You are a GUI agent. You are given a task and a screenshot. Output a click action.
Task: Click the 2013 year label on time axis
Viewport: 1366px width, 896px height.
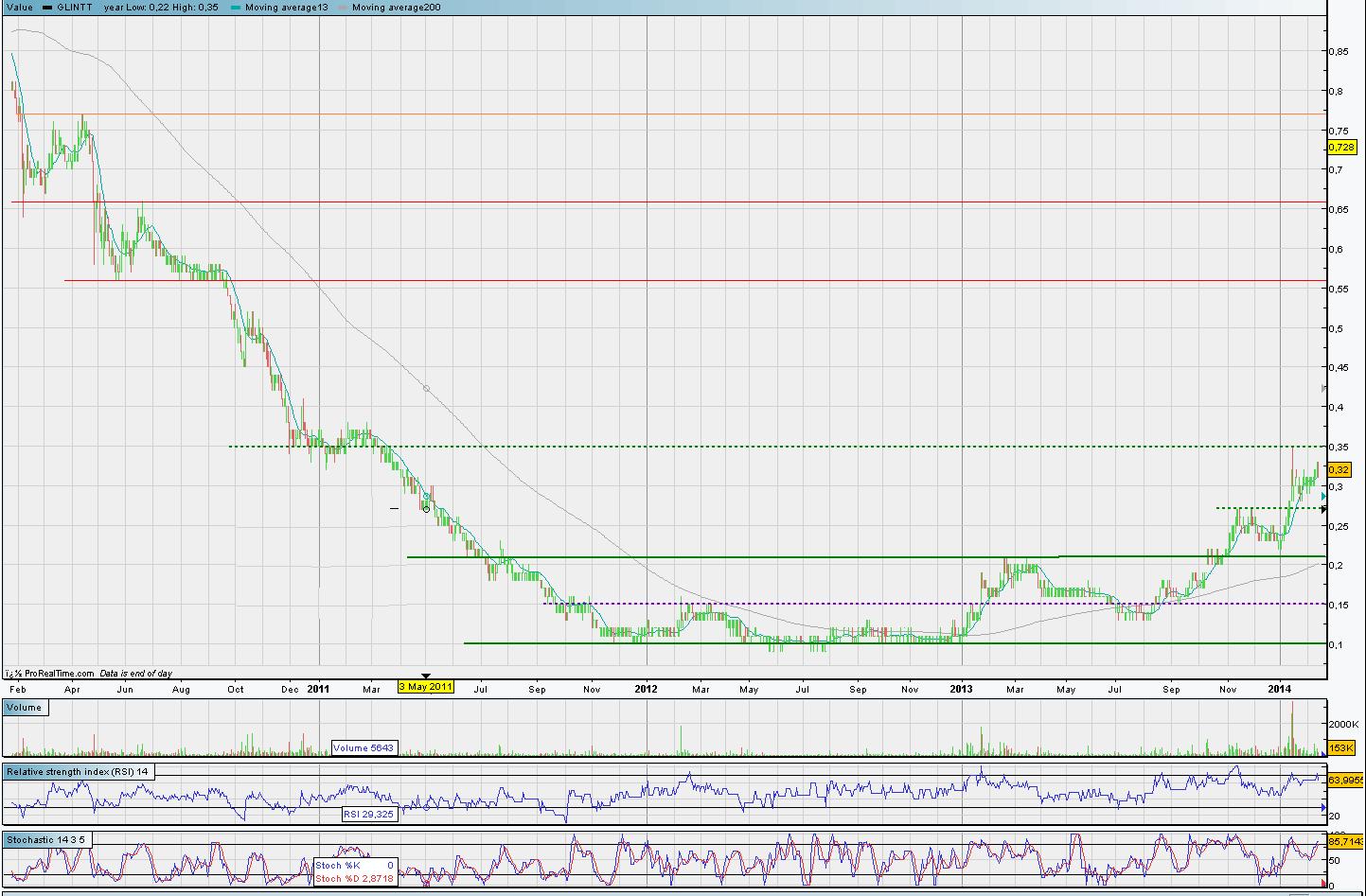[962, 689]
